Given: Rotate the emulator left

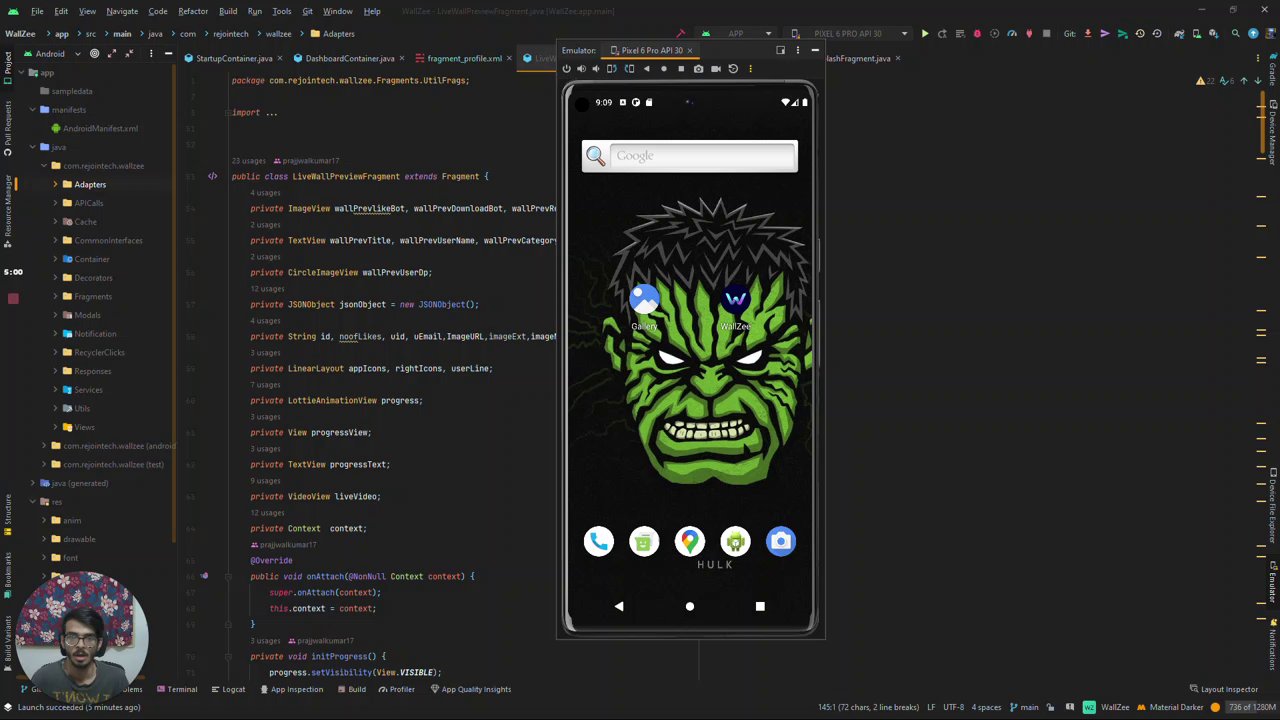Looking at the screenshot, I should click(612, 69).
